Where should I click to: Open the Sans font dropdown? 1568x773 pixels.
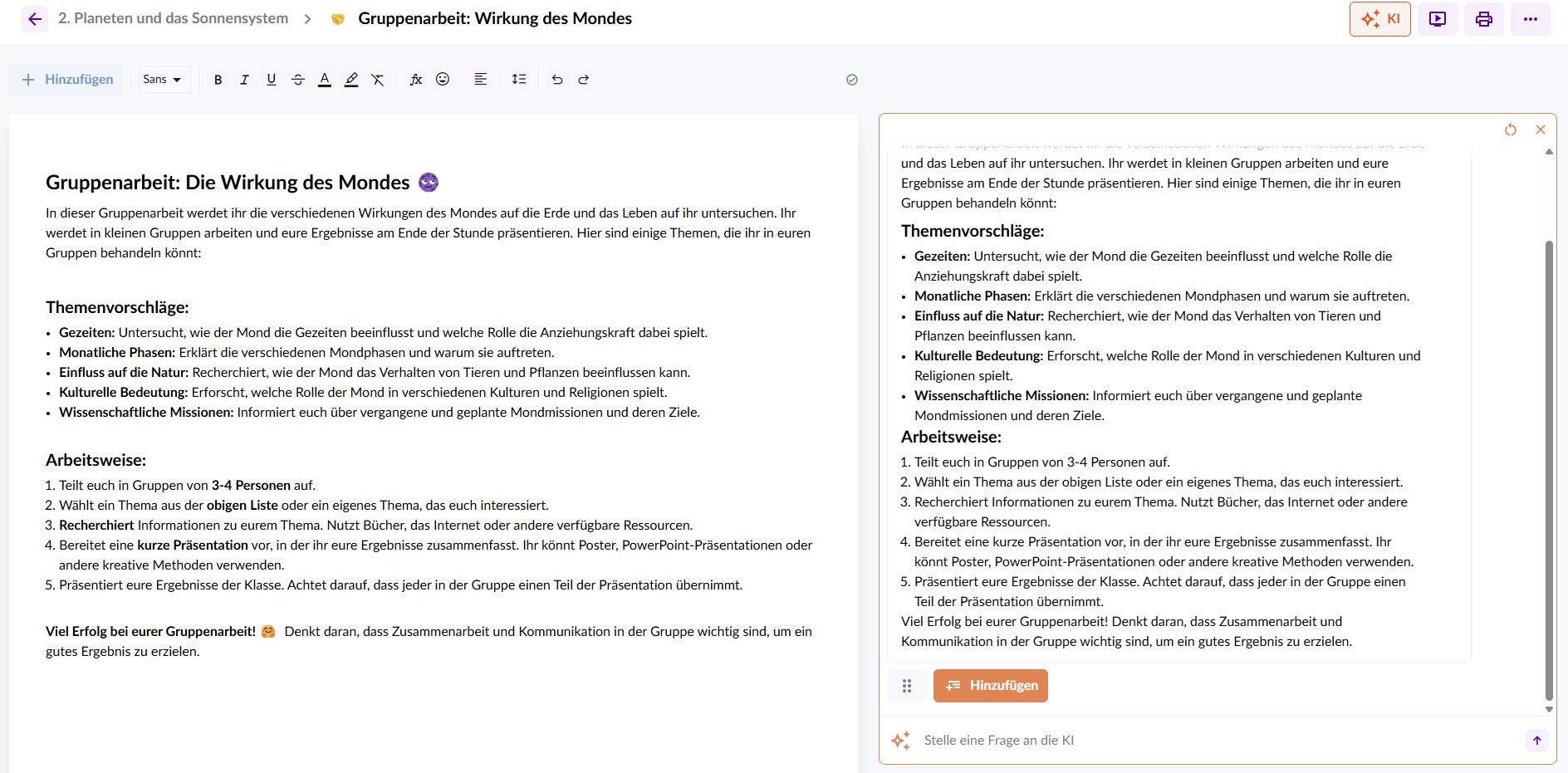click(162, 80)
